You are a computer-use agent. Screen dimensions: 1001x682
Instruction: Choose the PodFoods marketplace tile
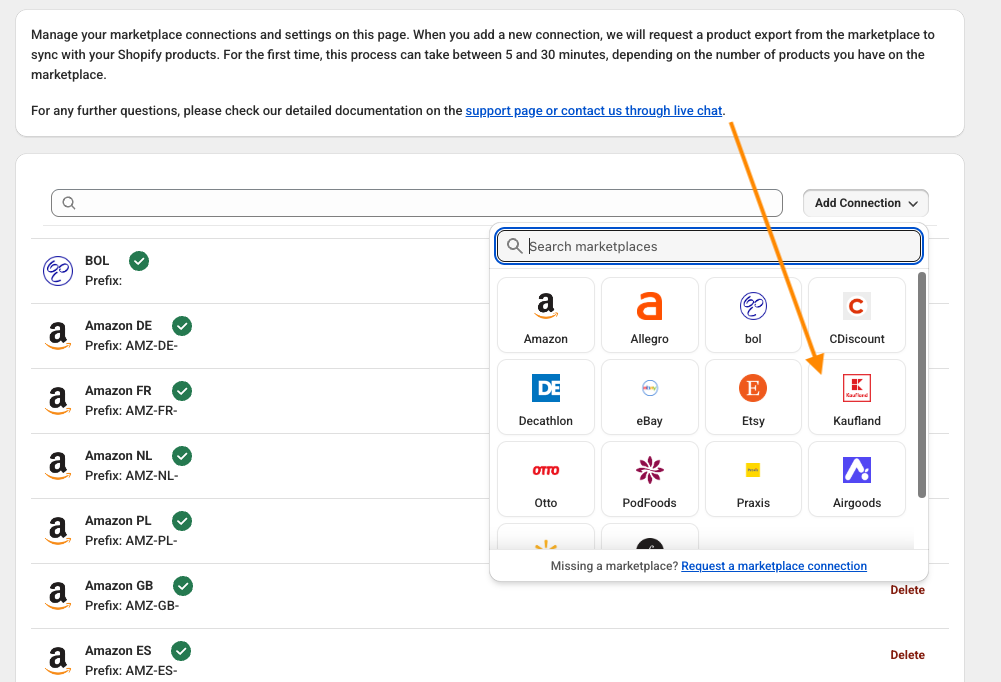pos(649,479)
